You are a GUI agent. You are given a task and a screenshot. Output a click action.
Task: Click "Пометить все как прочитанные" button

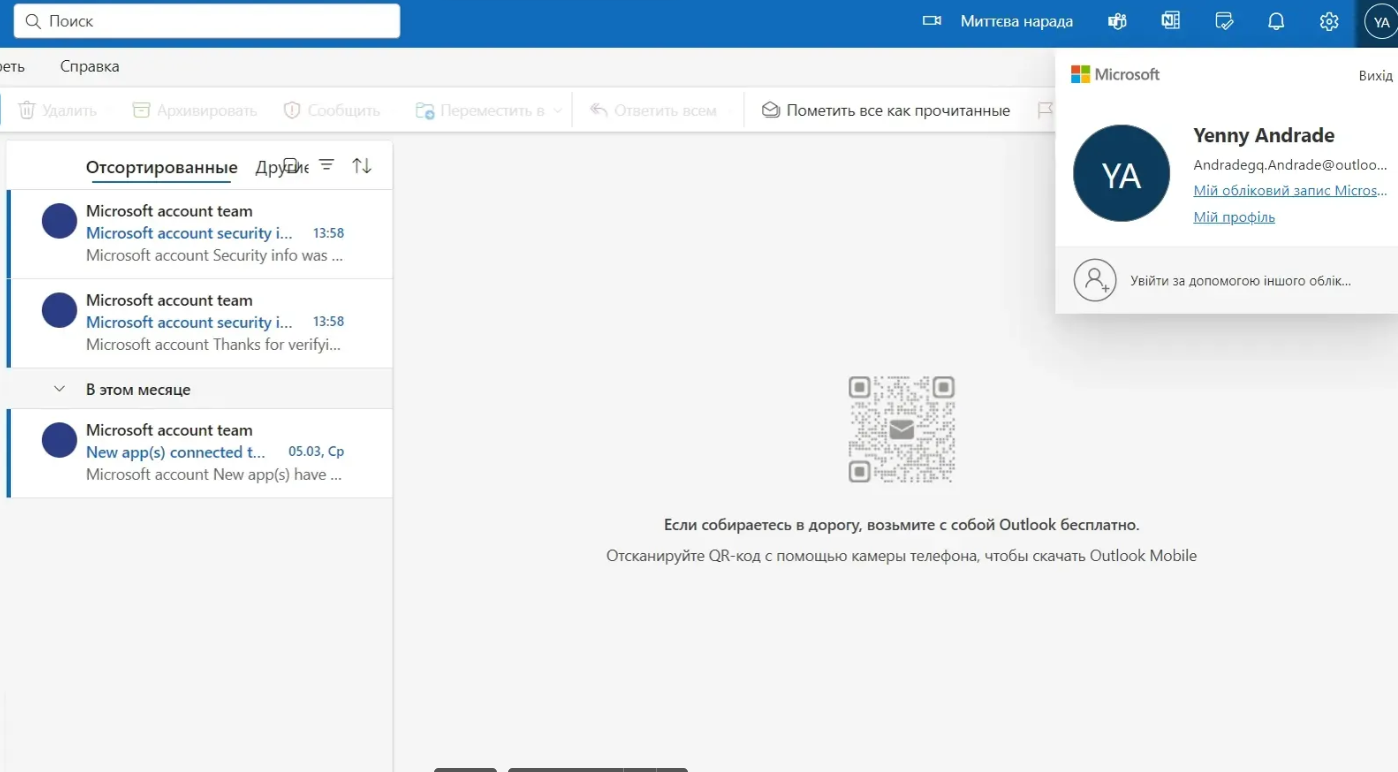click(x=886, y=110)
